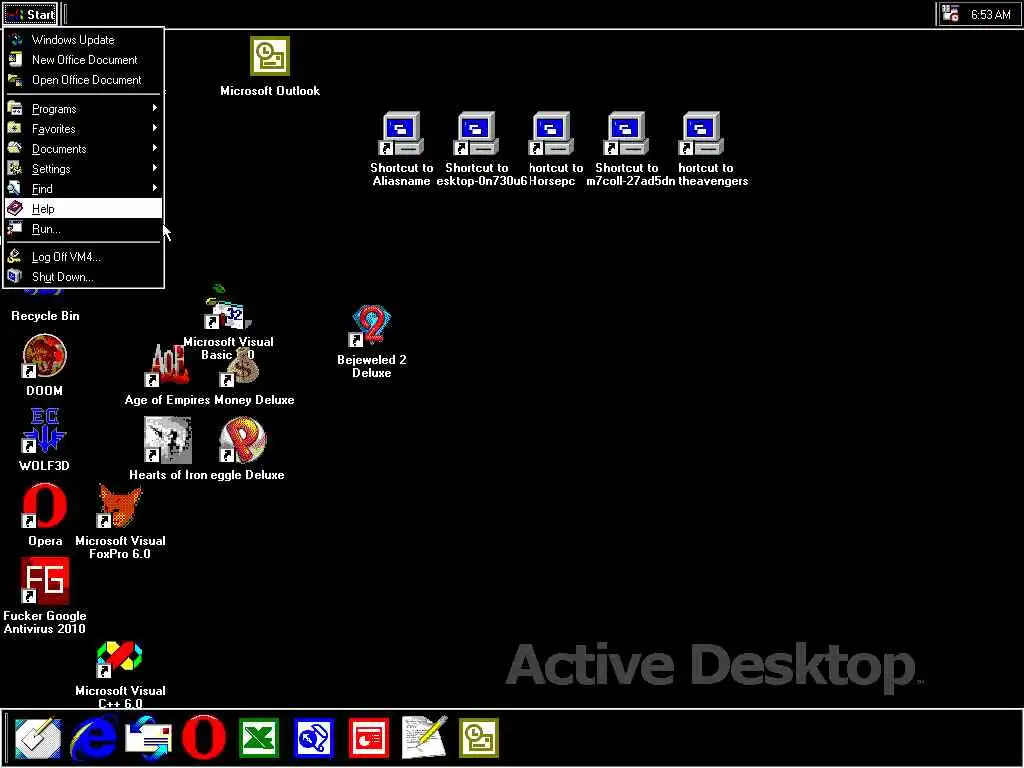Choose Shut Down... from Start menu

point(84,277)
